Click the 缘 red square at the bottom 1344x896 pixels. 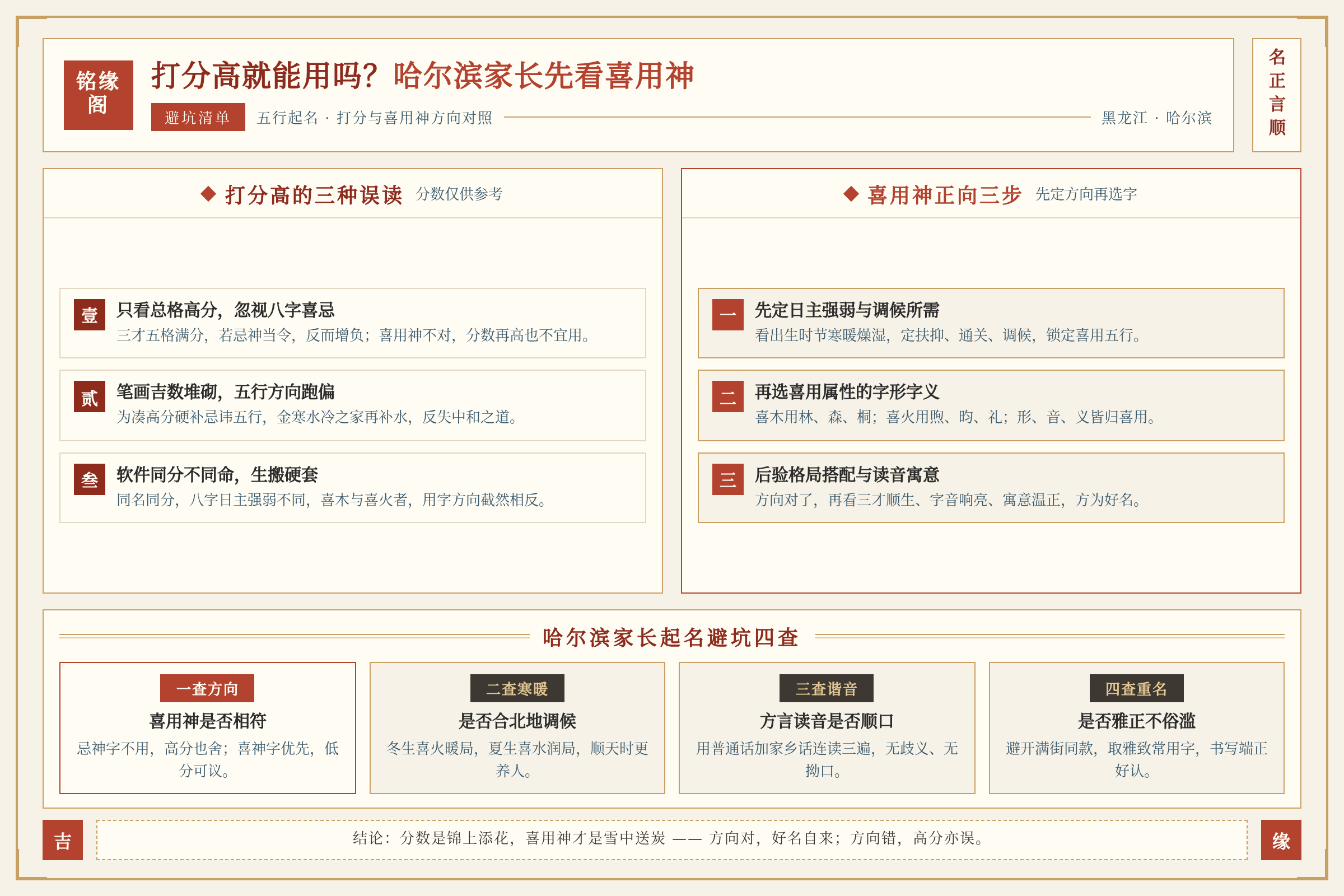(1281, 839)
